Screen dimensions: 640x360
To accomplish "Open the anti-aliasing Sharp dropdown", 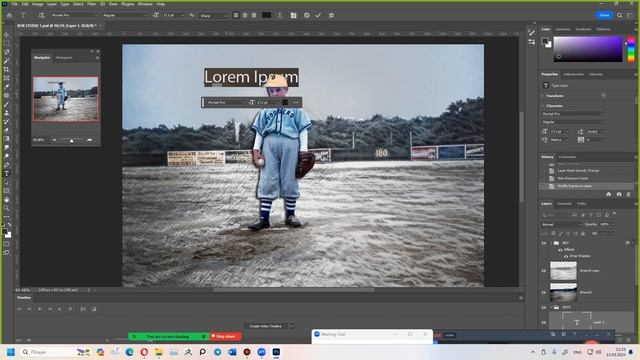I will click(213, 16).
